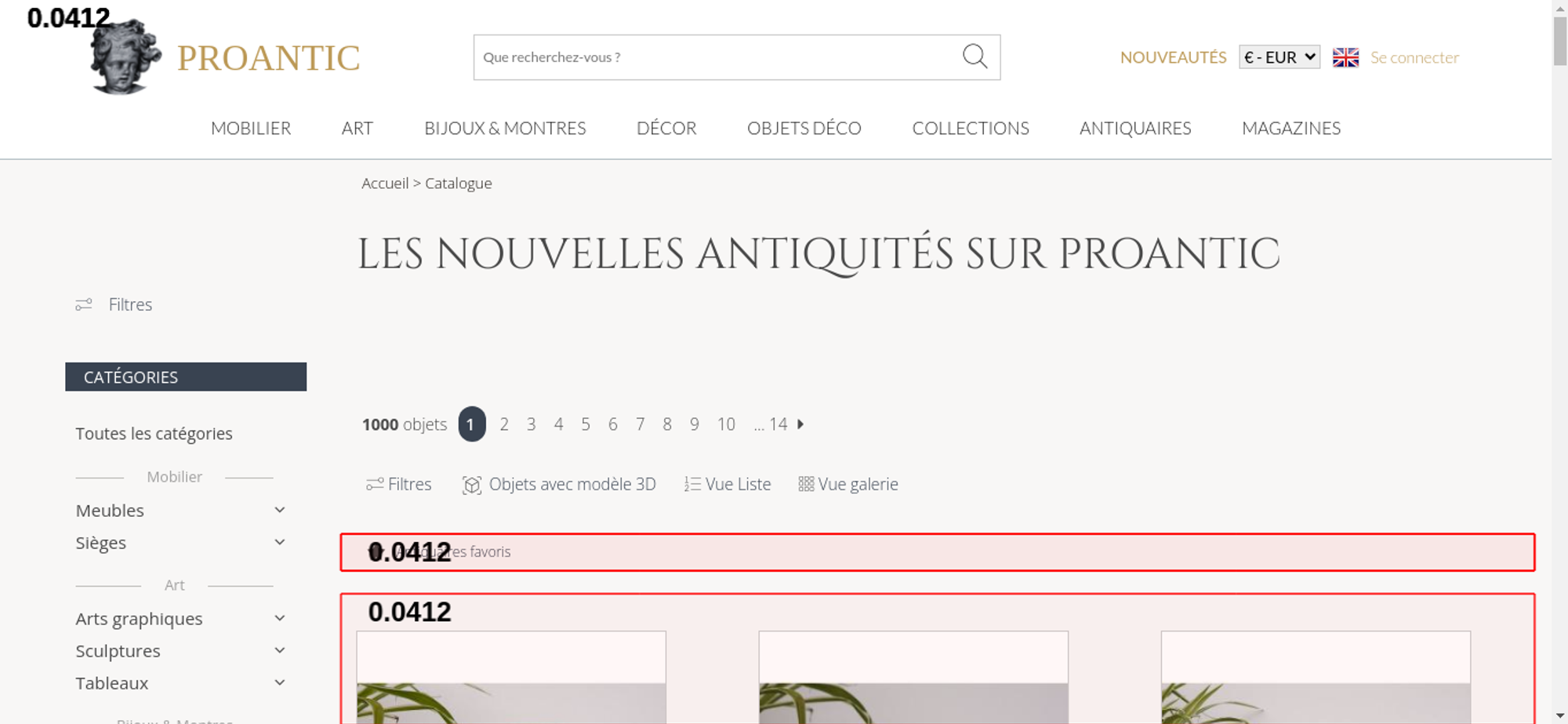1568x724 pixels.
Task: Open the BIJOUX & MONTRES menu
Action: tap(505, 128)
